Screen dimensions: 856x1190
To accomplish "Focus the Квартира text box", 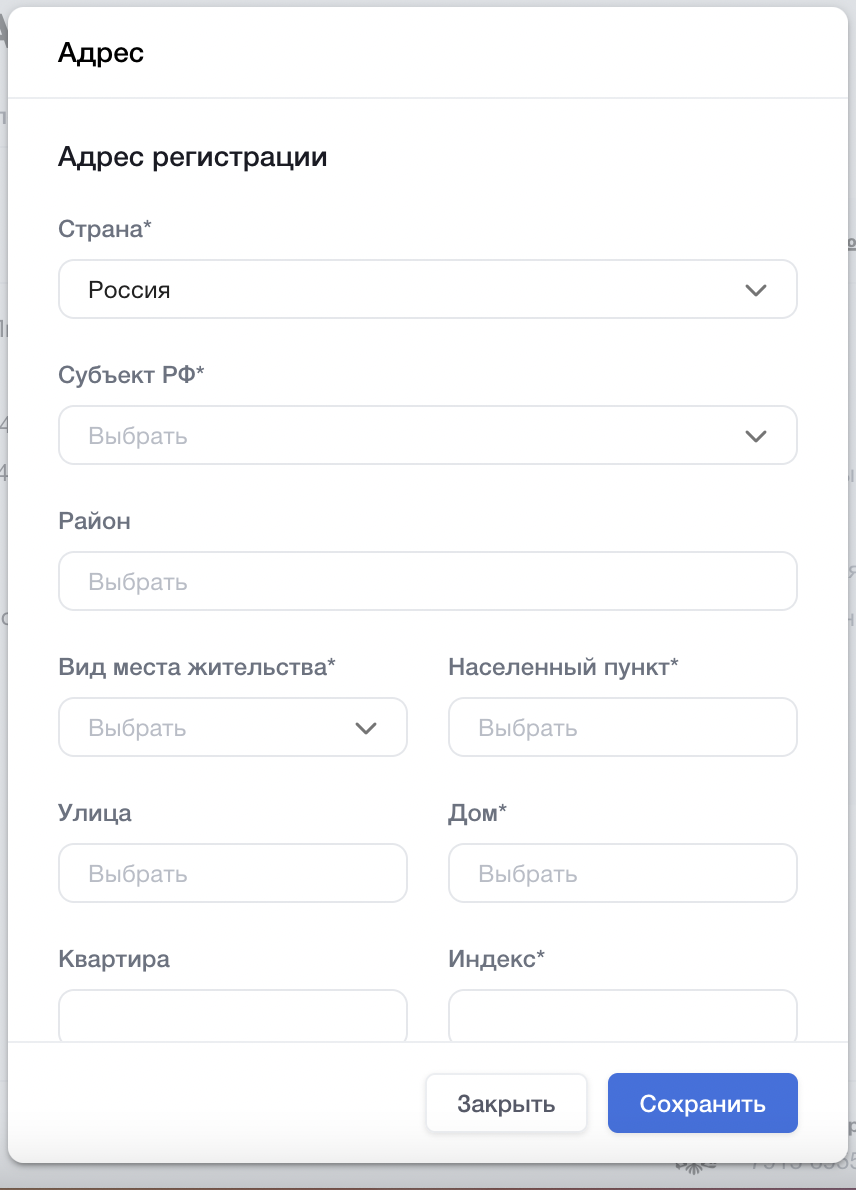I will pyautogui.click(x=232, y=1015).
